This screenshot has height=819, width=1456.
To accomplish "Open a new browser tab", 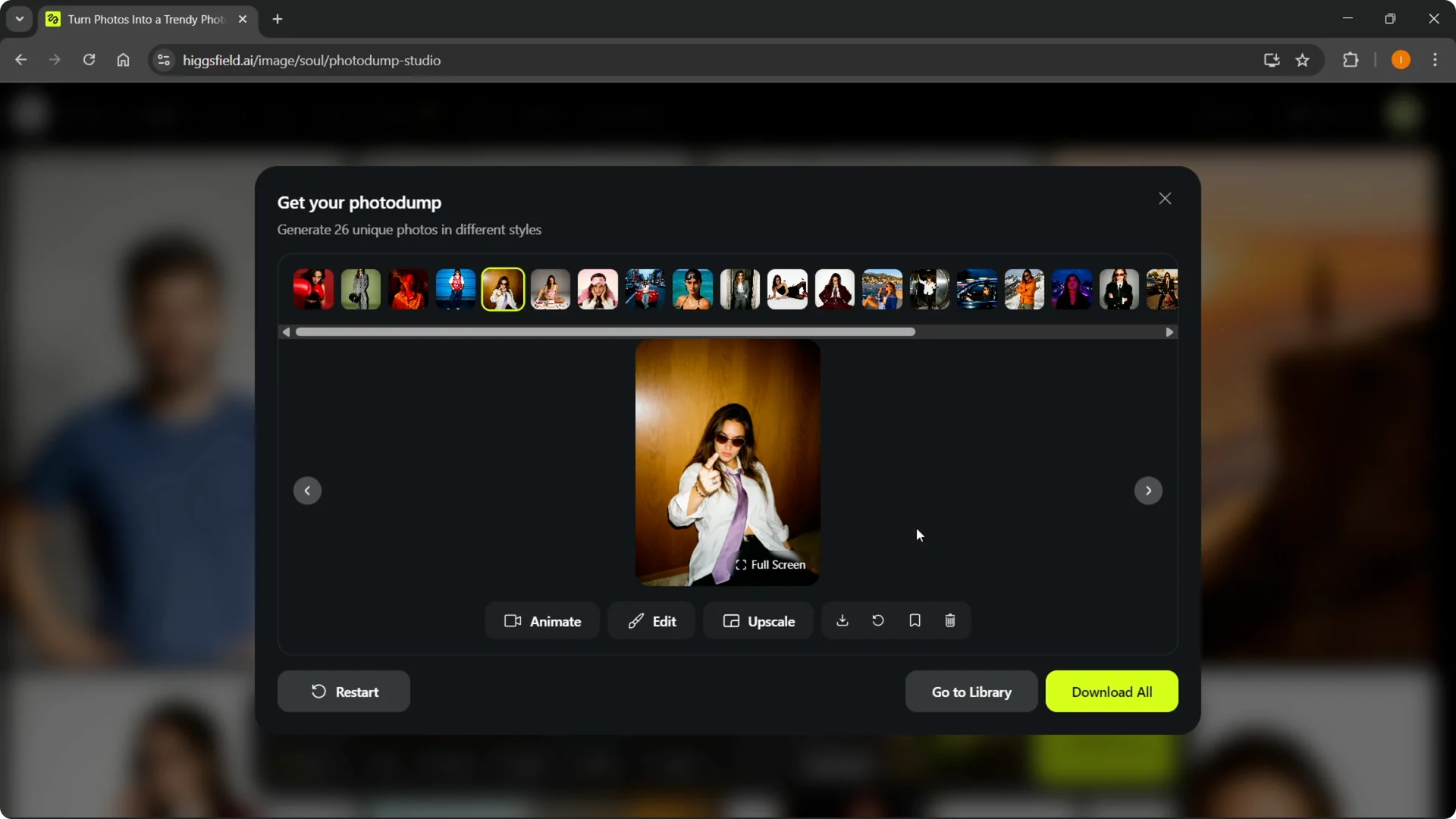I will [278, 19].
